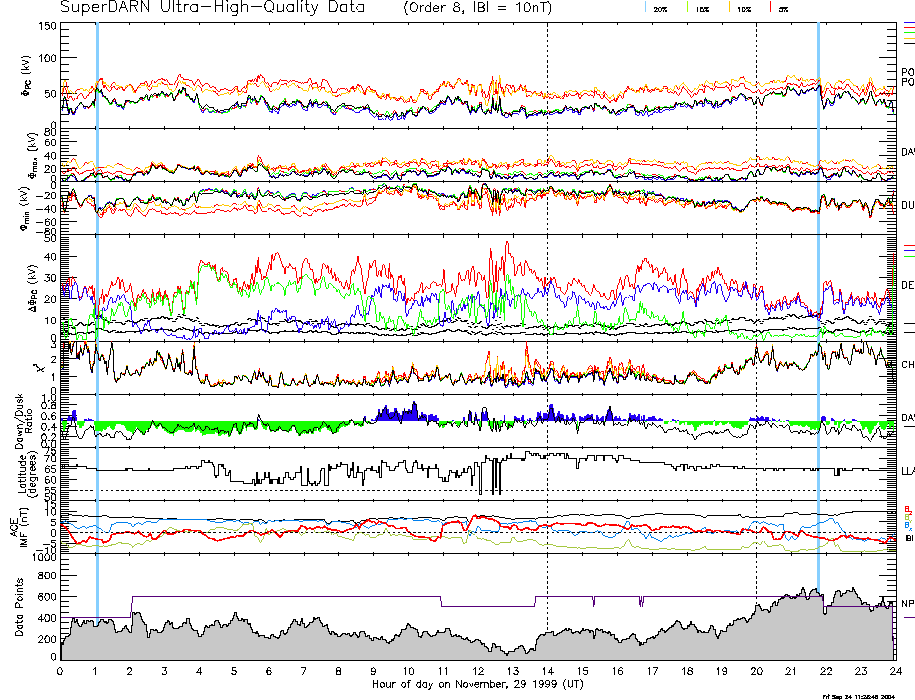This screenshot has width=915, height=700.
Task: Select the dashed vertical line at hour 14
Action: [x=547, y=300]
